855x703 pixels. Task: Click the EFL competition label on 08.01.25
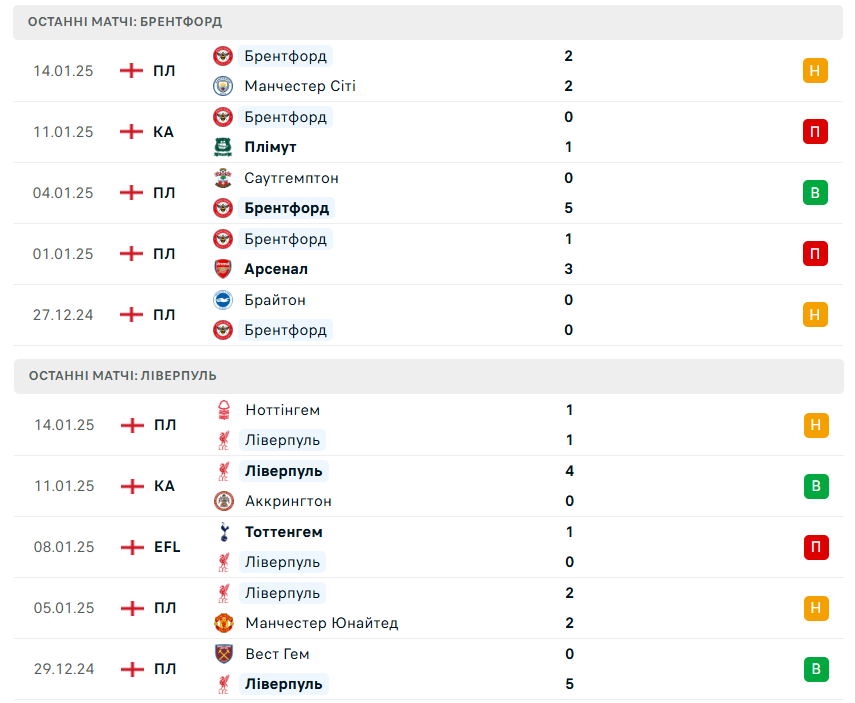click(167, 547)
